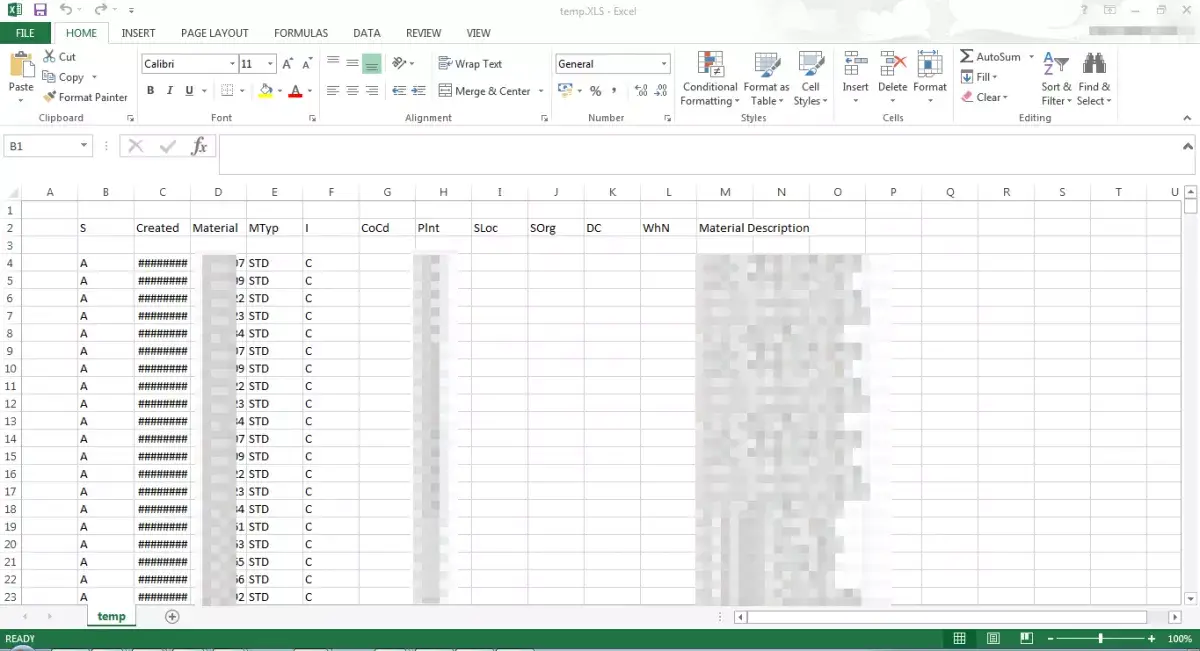The width and height of the screenshot is (1200, 651).
Task: Switch to Normal view in status bar
Action: tap(959, 639)
